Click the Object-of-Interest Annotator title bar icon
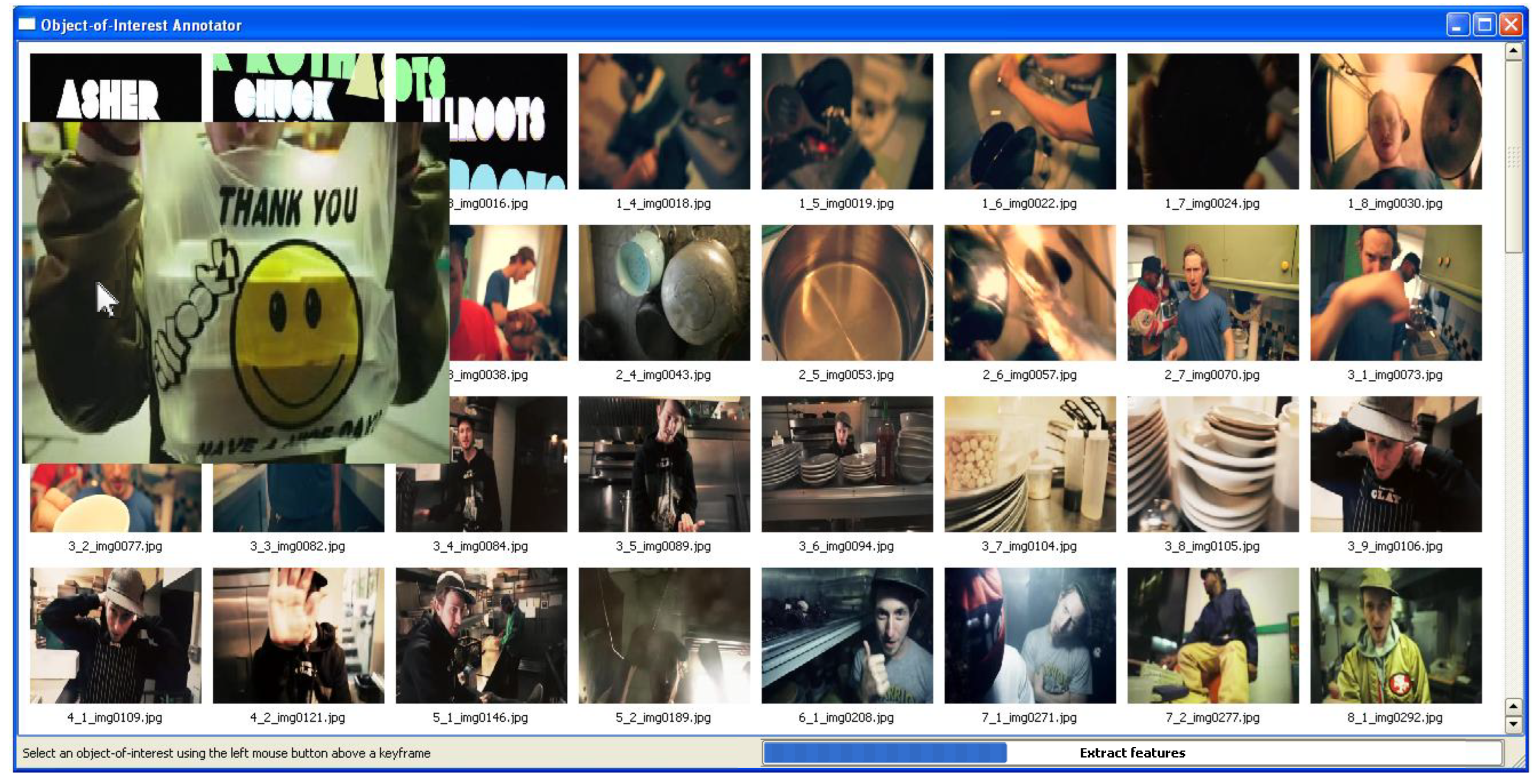This screenshot has height=784, width=1540. pos(27,24)
